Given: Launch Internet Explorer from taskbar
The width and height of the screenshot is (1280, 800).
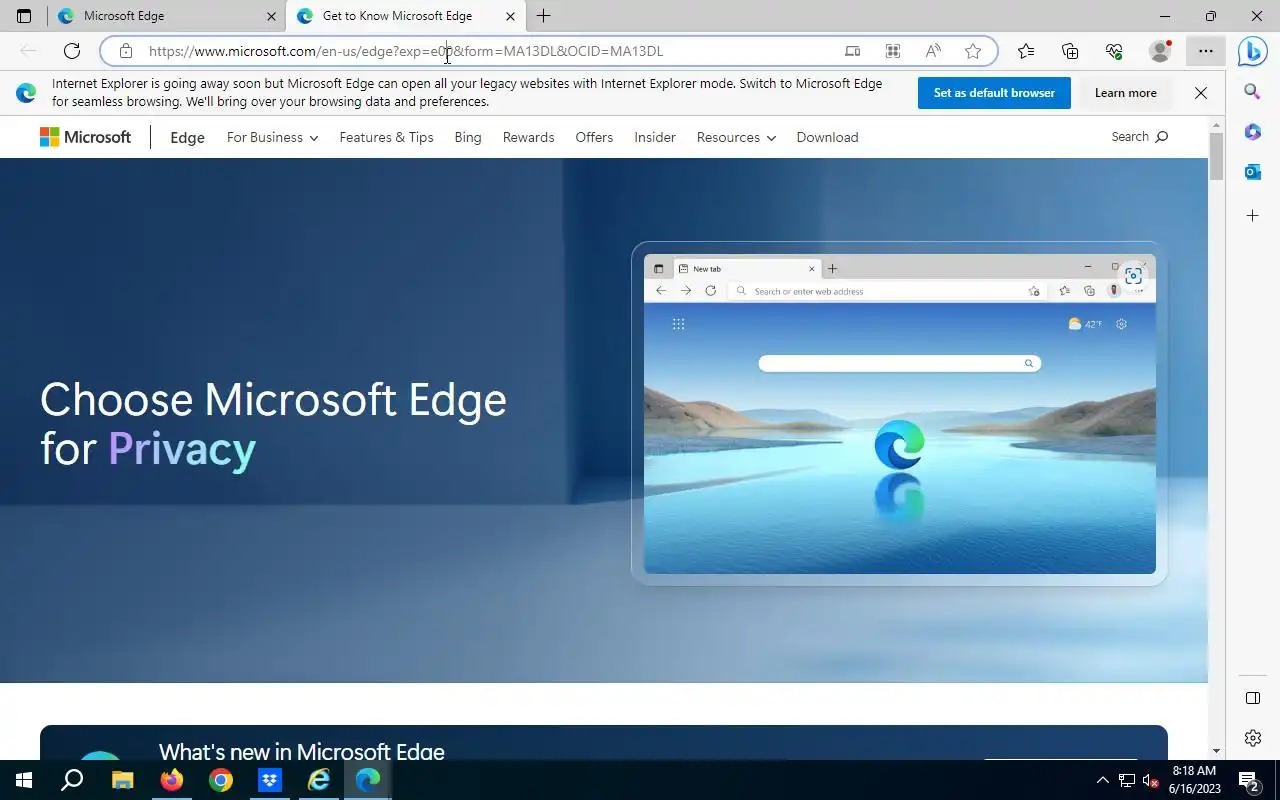Looking at the screenshot, I should click(x=319, y=780).
